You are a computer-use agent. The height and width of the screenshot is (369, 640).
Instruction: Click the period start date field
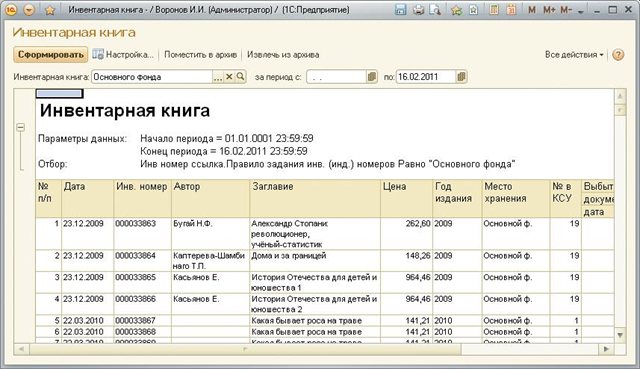(x=336, y=77)
